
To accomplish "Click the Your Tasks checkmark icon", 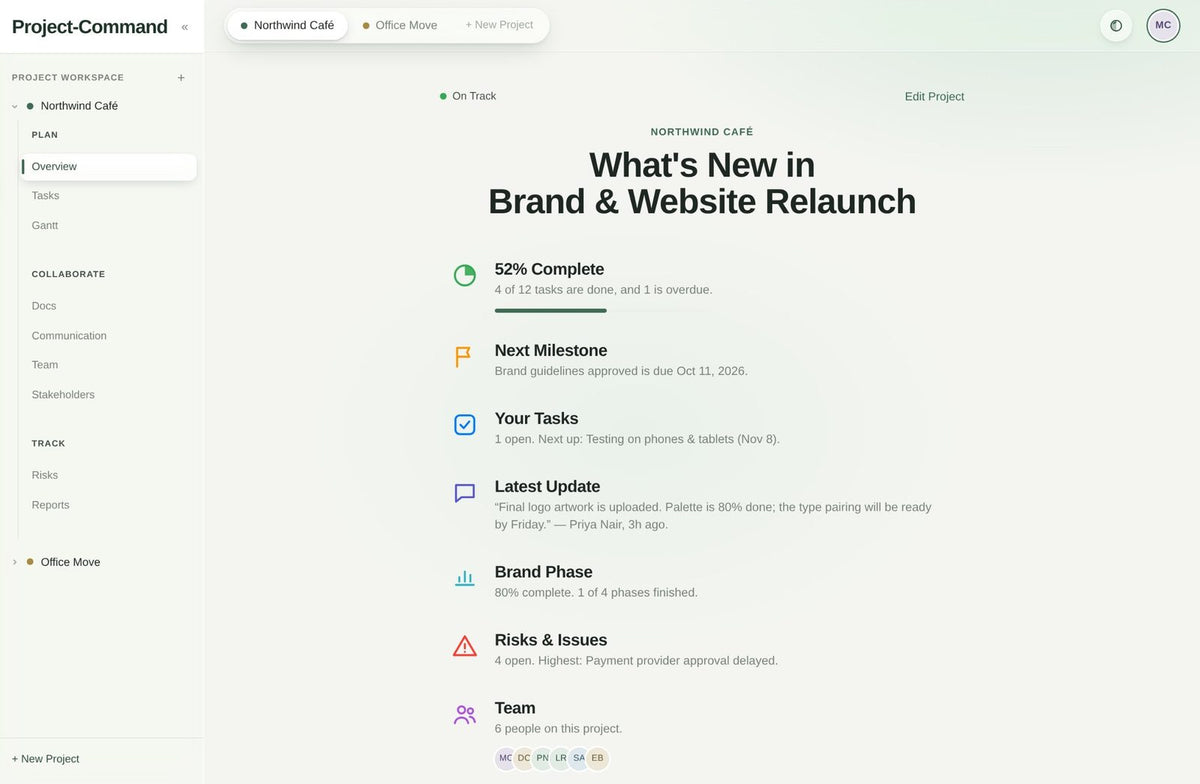I will (465, 425).
